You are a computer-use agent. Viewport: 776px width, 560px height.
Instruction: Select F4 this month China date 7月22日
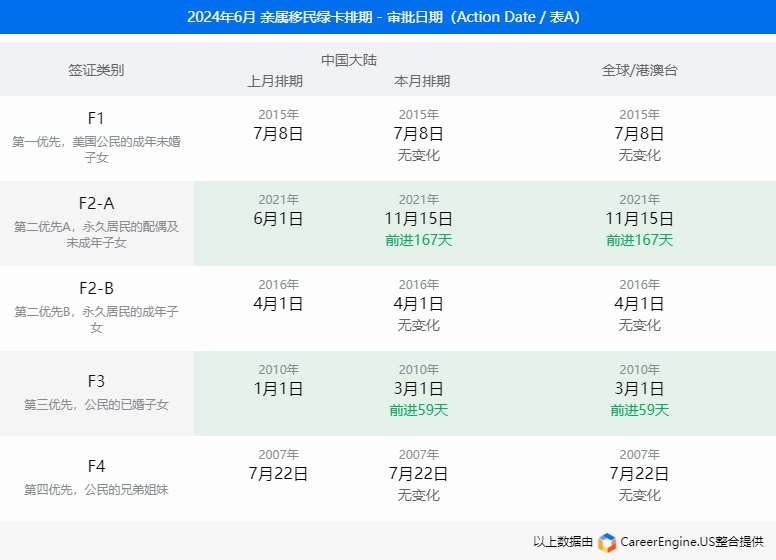[419, 474]
